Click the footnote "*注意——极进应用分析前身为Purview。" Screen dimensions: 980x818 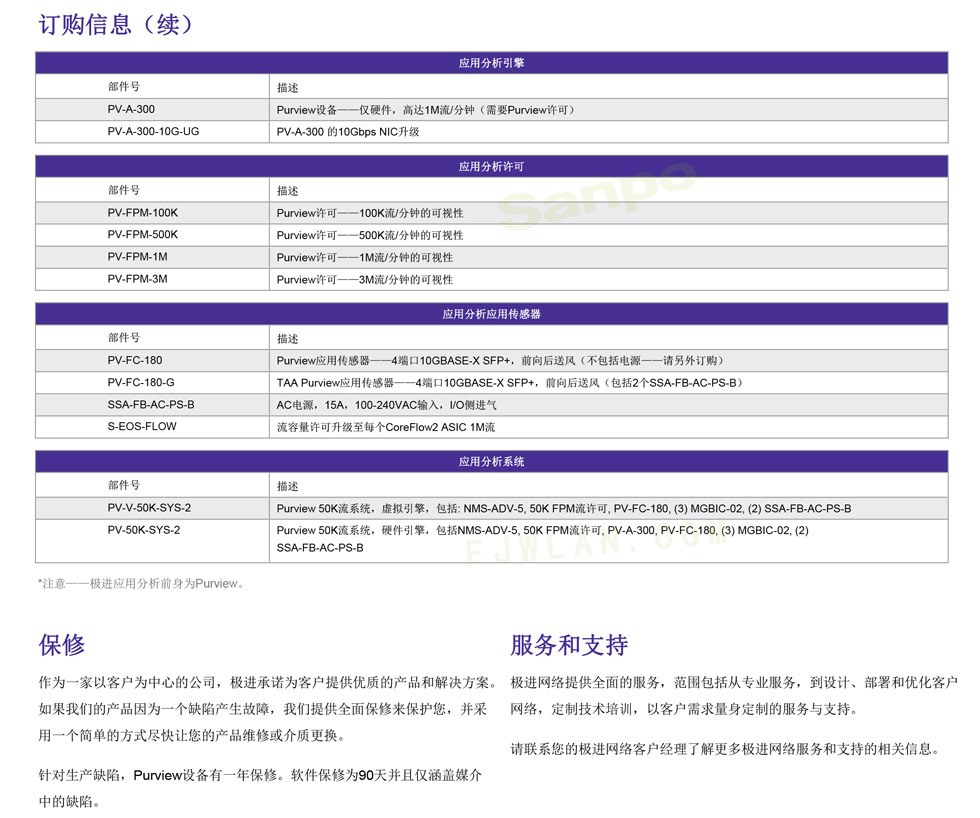tap(141, 584)
